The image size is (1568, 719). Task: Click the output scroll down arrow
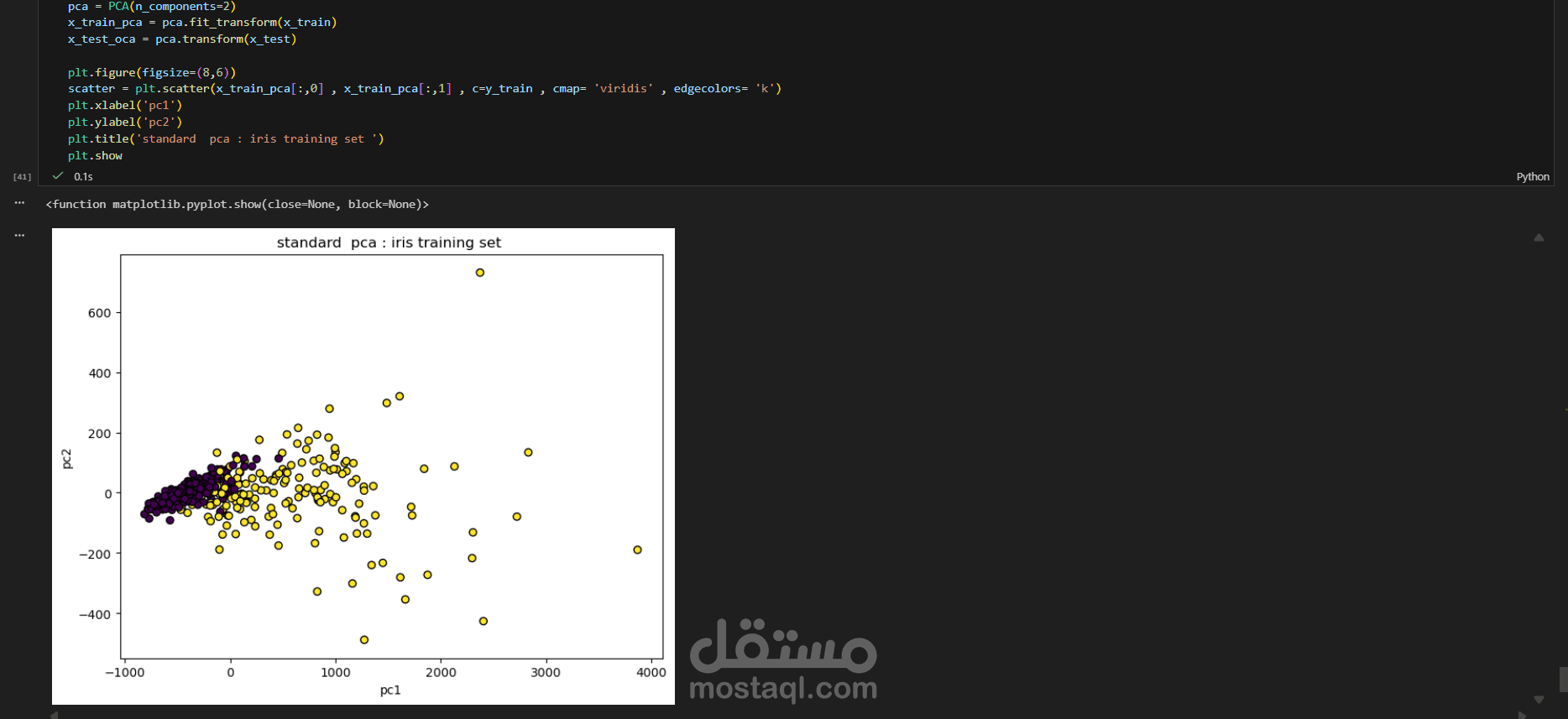tap(1539, 699)
